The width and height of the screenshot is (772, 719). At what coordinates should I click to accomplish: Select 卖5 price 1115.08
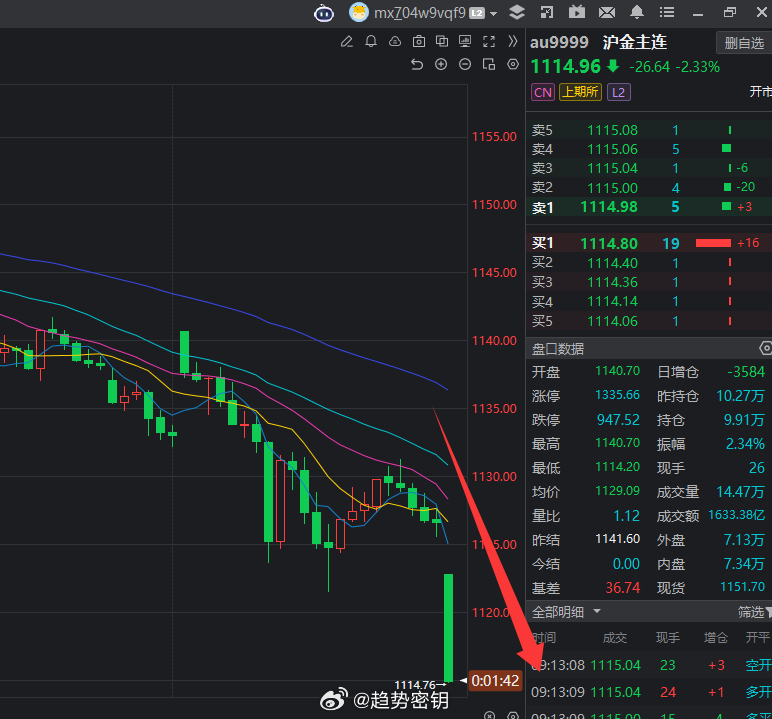tap(612, 131)
